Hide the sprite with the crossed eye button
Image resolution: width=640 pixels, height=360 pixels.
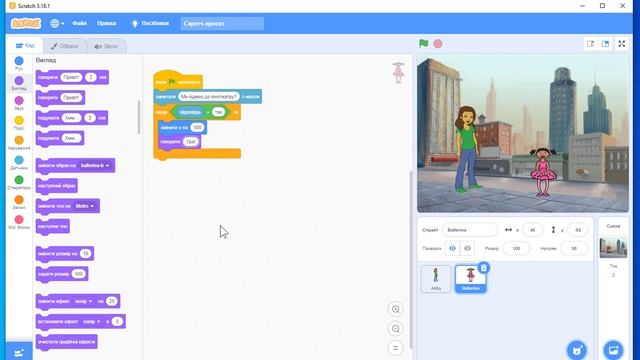click(467, 248)
